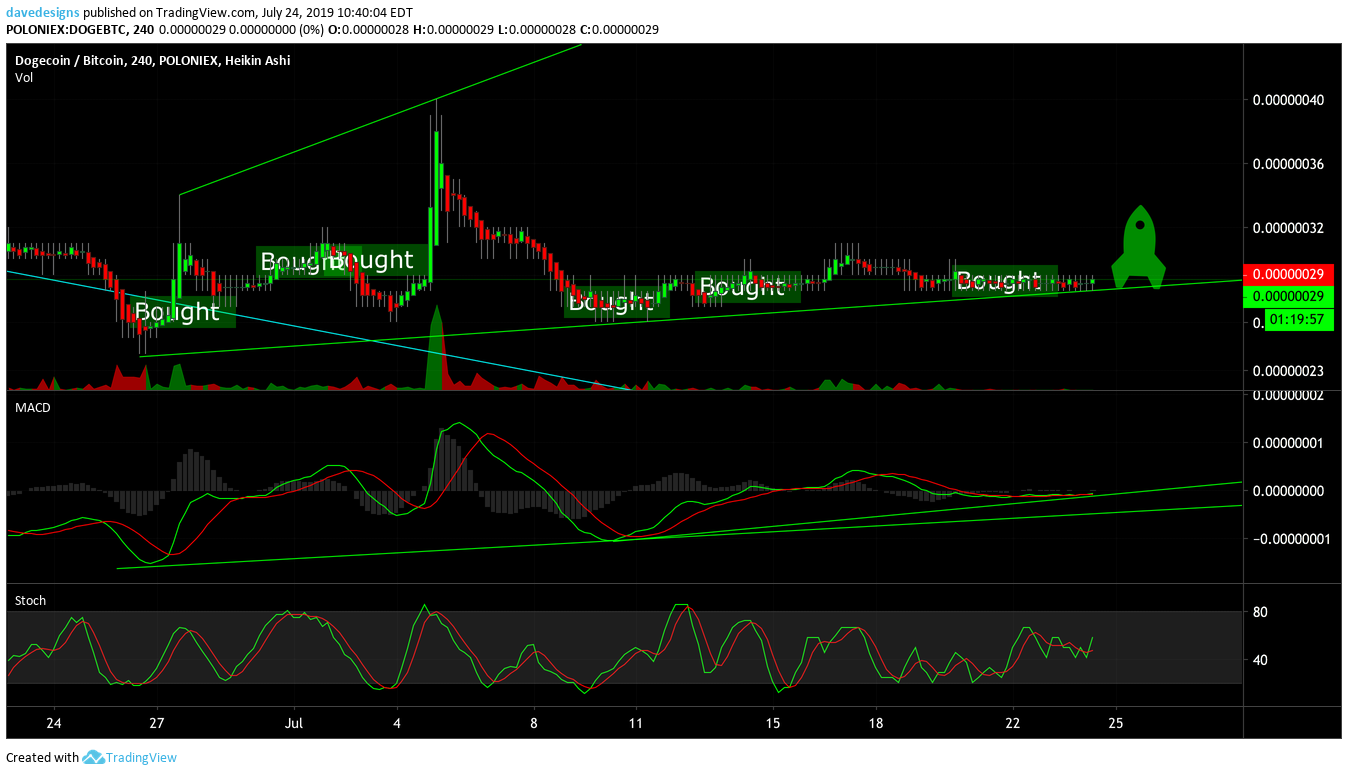Click the 27 date on the time axis
This screenshot has width=1348, height=775.
(156, 723)
